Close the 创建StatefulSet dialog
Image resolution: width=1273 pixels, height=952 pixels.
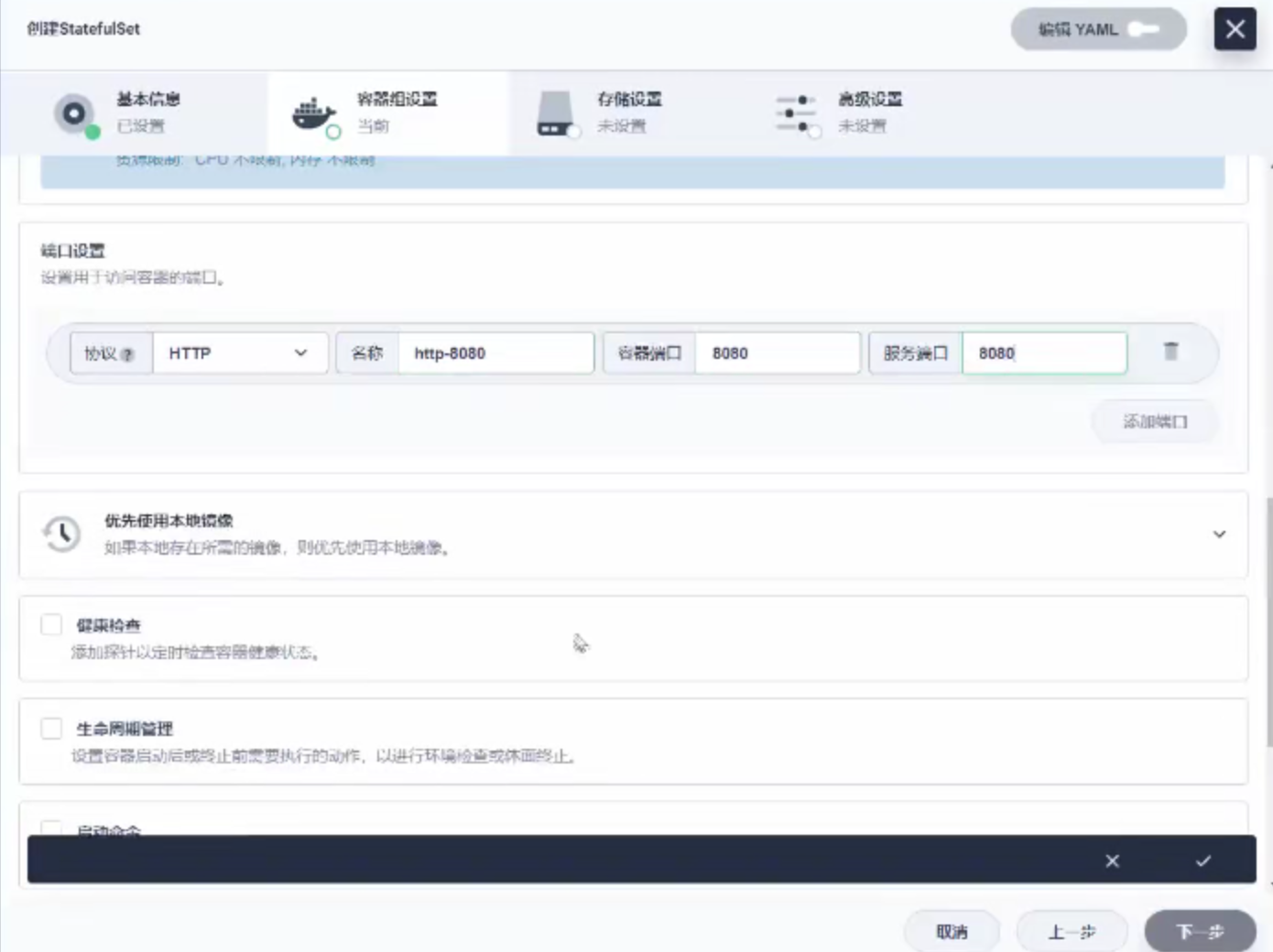1235,29
